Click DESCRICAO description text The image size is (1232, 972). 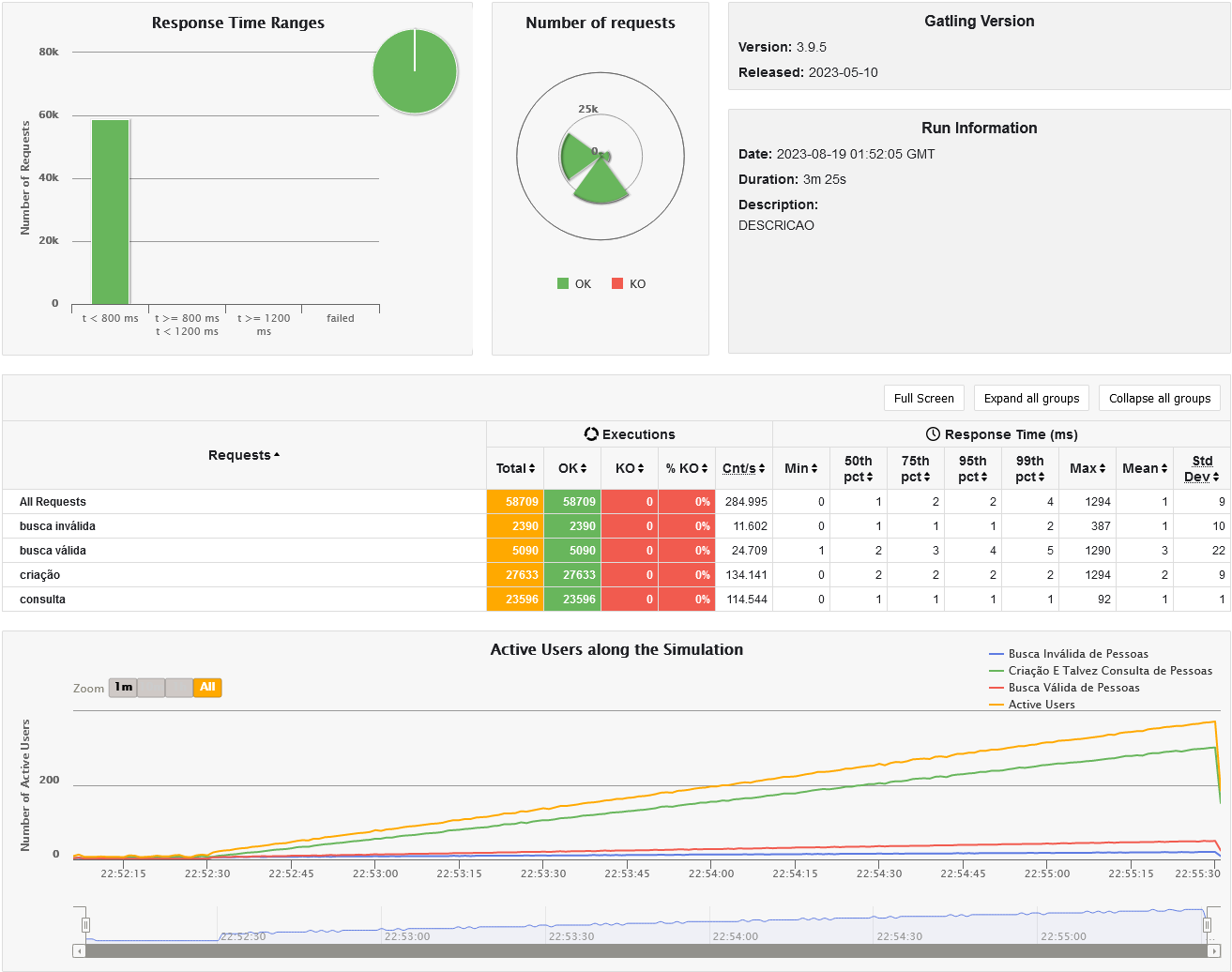[x=776, y=225]
